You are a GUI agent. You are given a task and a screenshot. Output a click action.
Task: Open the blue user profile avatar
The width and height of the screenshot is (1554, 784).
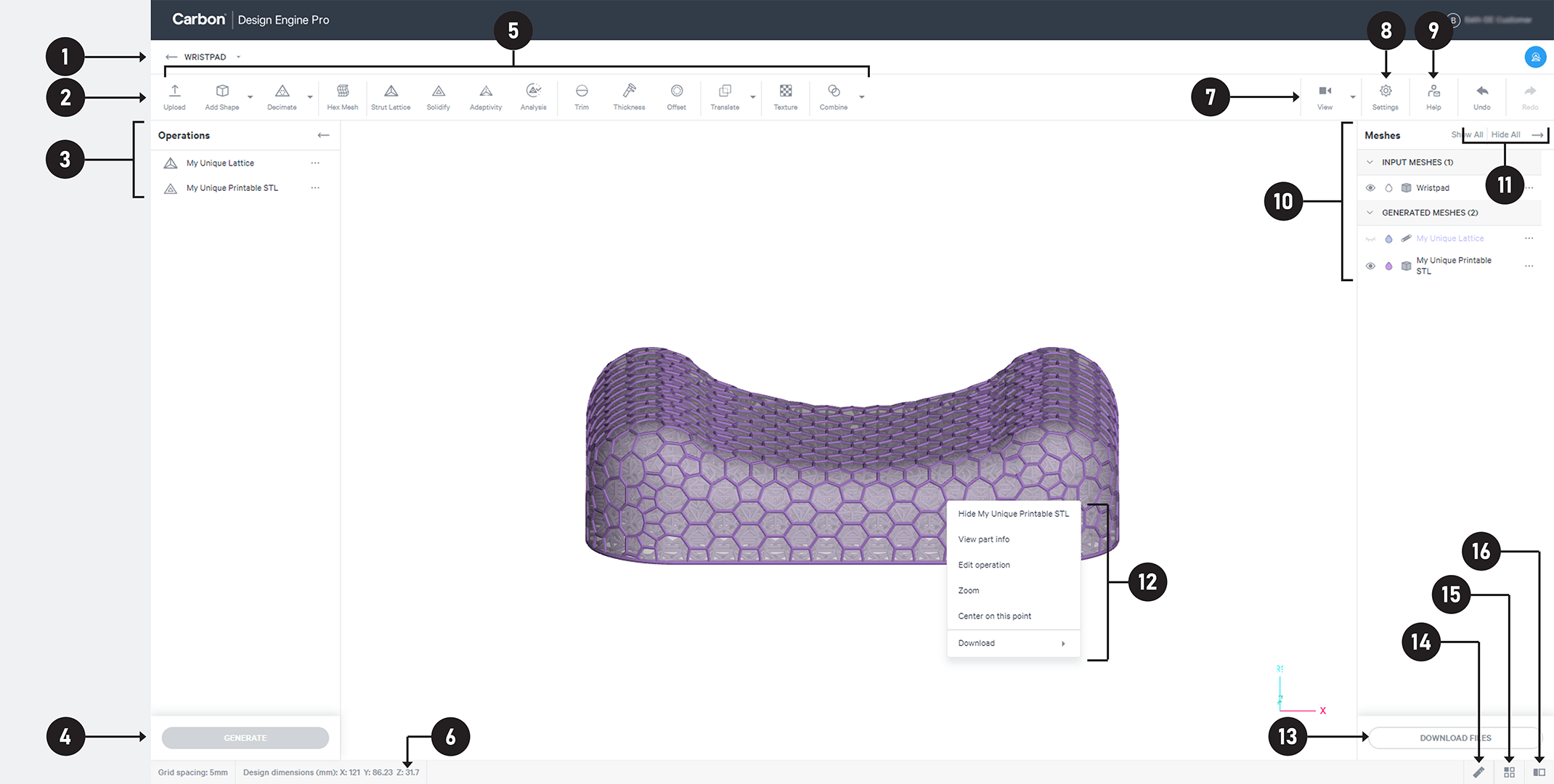[1535, 57]
